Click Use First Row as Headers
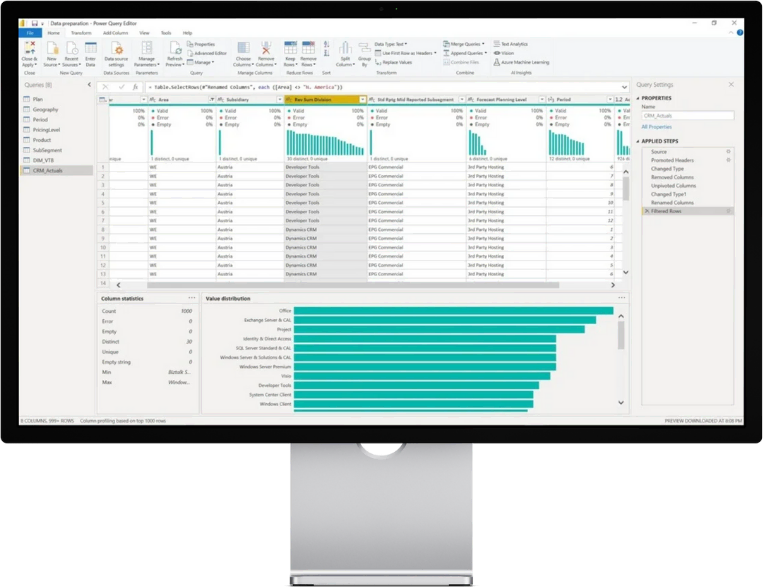This screenshot has width=763, height=588. (407, 53)
